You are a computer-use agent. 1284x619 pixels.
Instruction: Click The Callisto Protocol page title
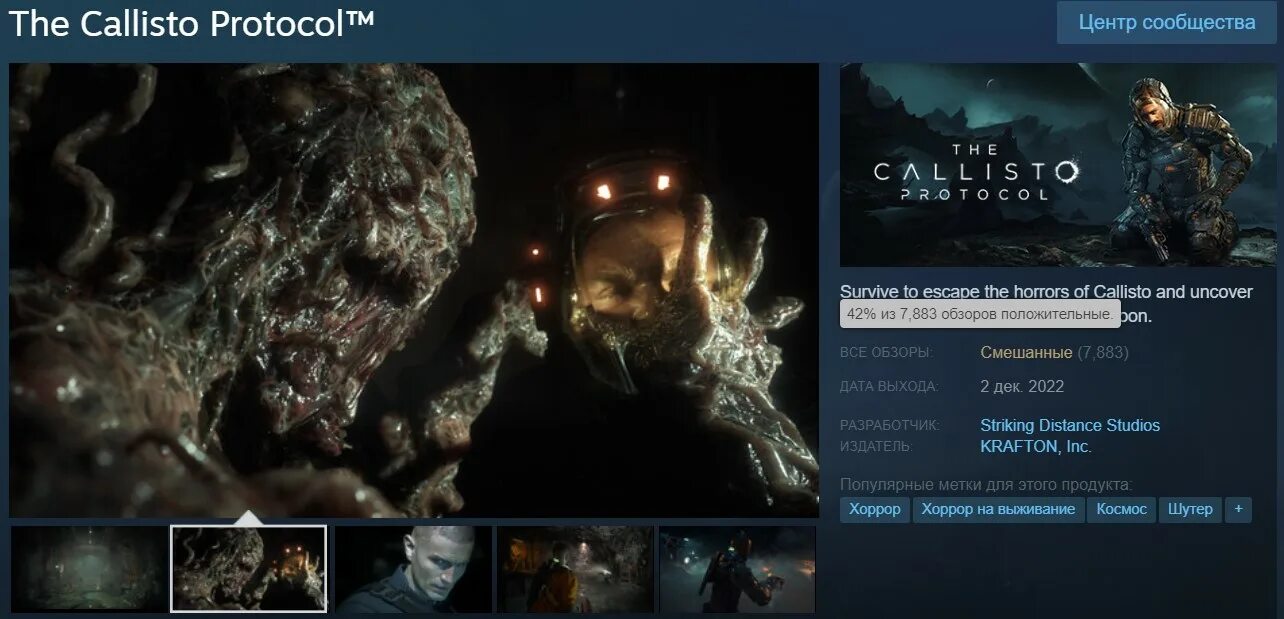192,23
